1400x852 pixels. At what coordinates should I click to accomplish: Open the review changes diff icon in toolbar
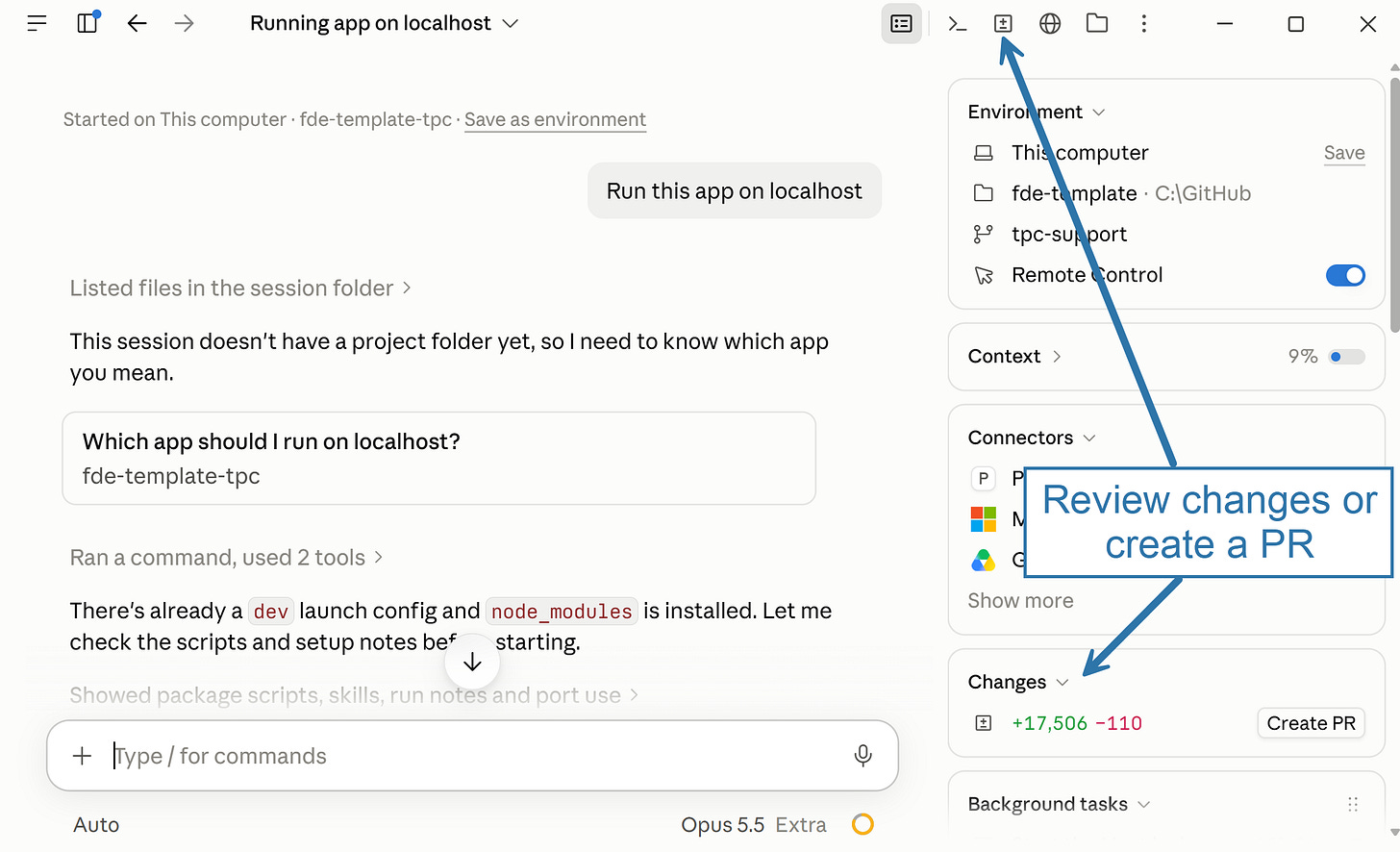[x=1003, y=23]
